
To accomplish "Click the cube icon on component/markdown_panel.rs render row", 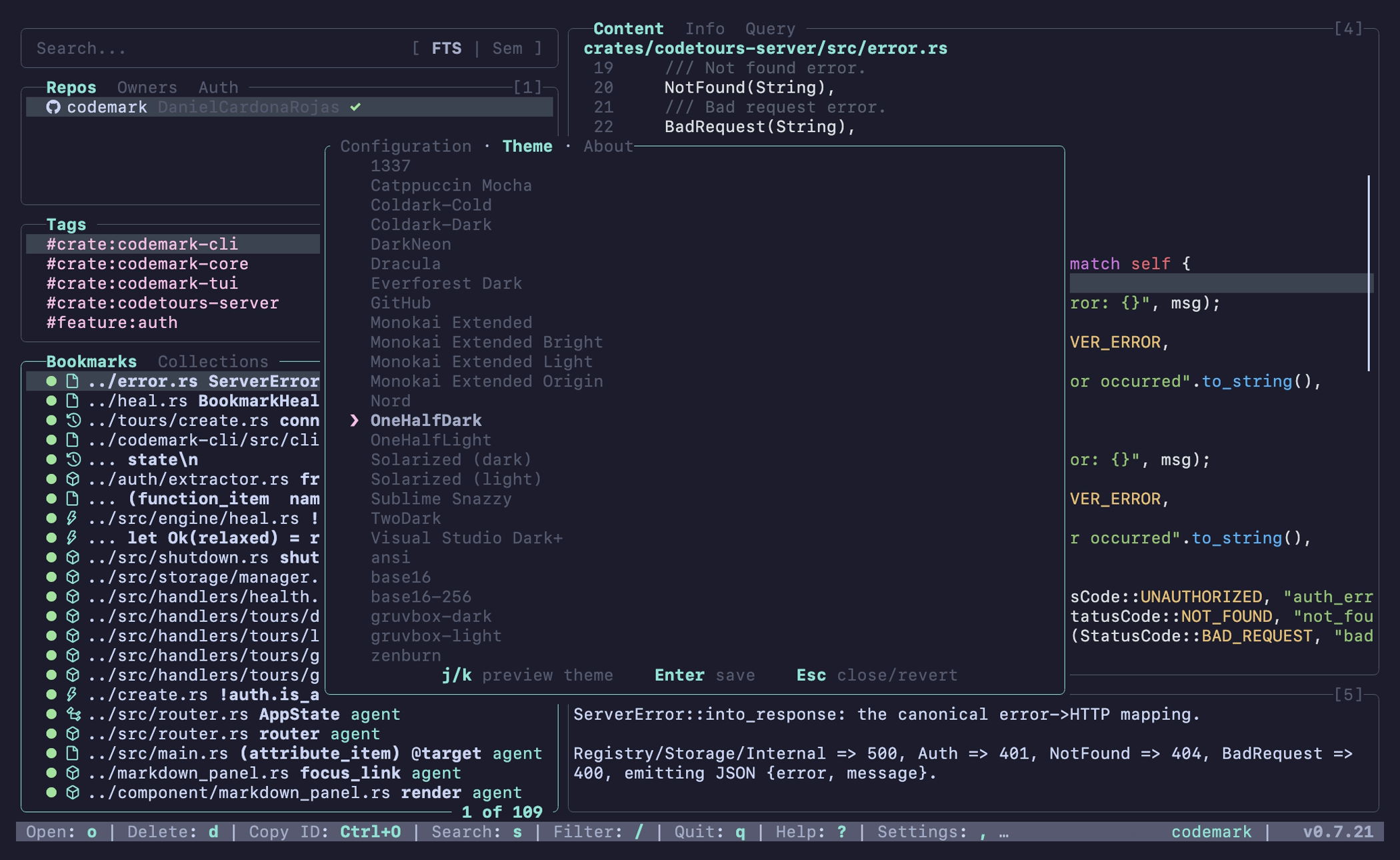I will [x=73, y=793].
